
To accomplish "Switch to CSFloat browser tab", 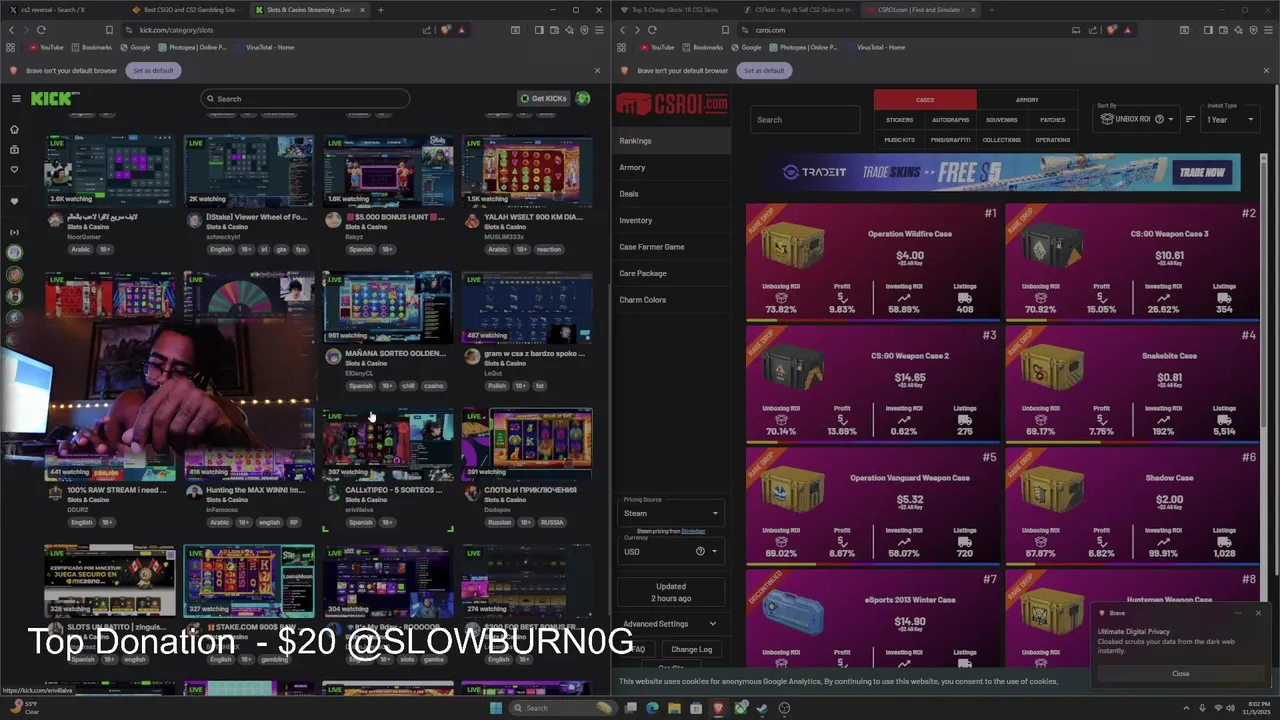I will 797,10.
